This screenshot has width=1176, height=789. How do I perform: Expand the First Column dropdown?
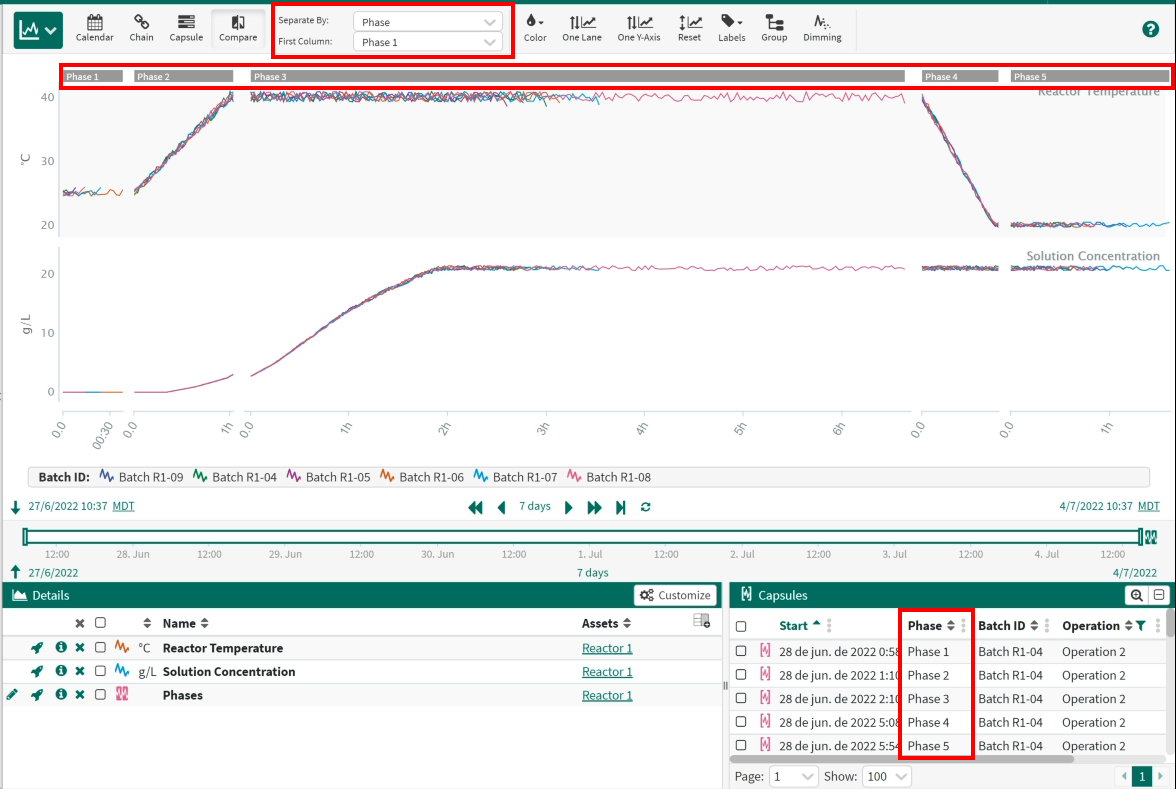[x=428, y=42]
